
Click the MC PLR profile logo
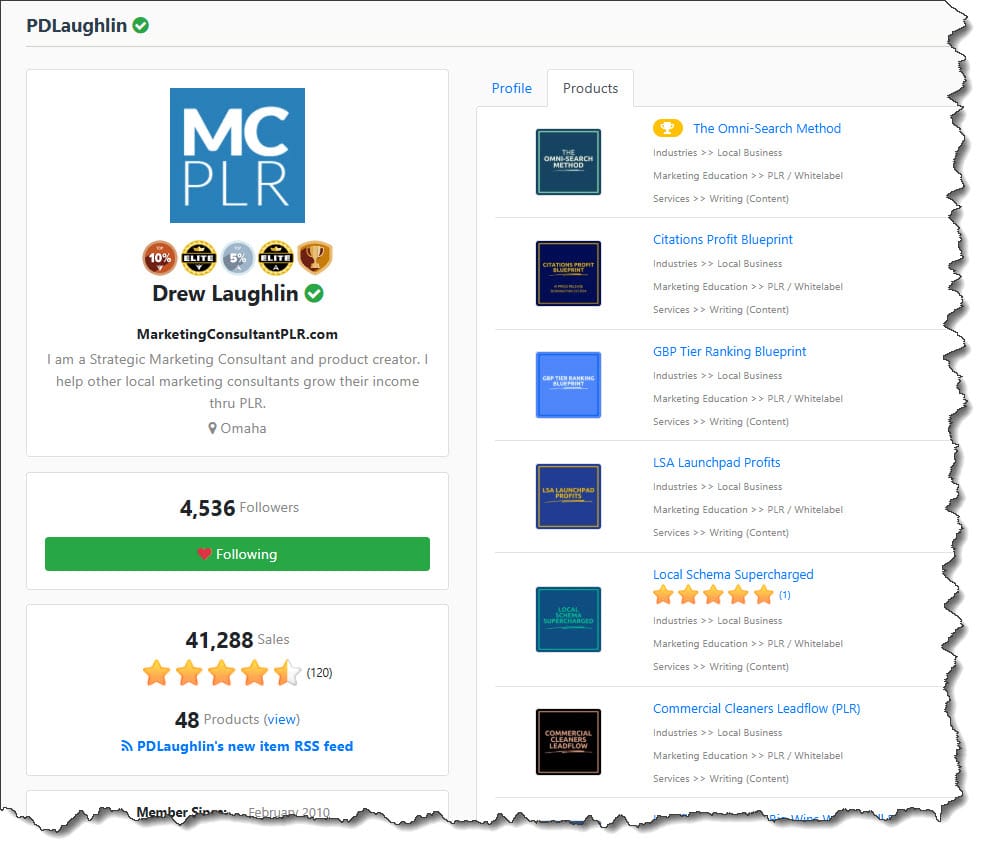[x=237, y=155]
